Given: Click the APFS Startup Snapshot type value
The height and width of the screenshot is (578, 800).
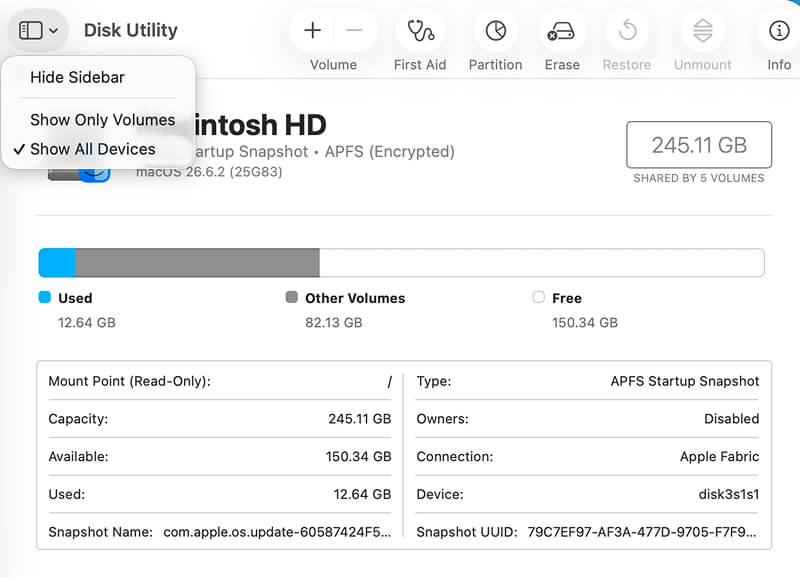Looking at the screenshot, I should (x=685, y=381).
